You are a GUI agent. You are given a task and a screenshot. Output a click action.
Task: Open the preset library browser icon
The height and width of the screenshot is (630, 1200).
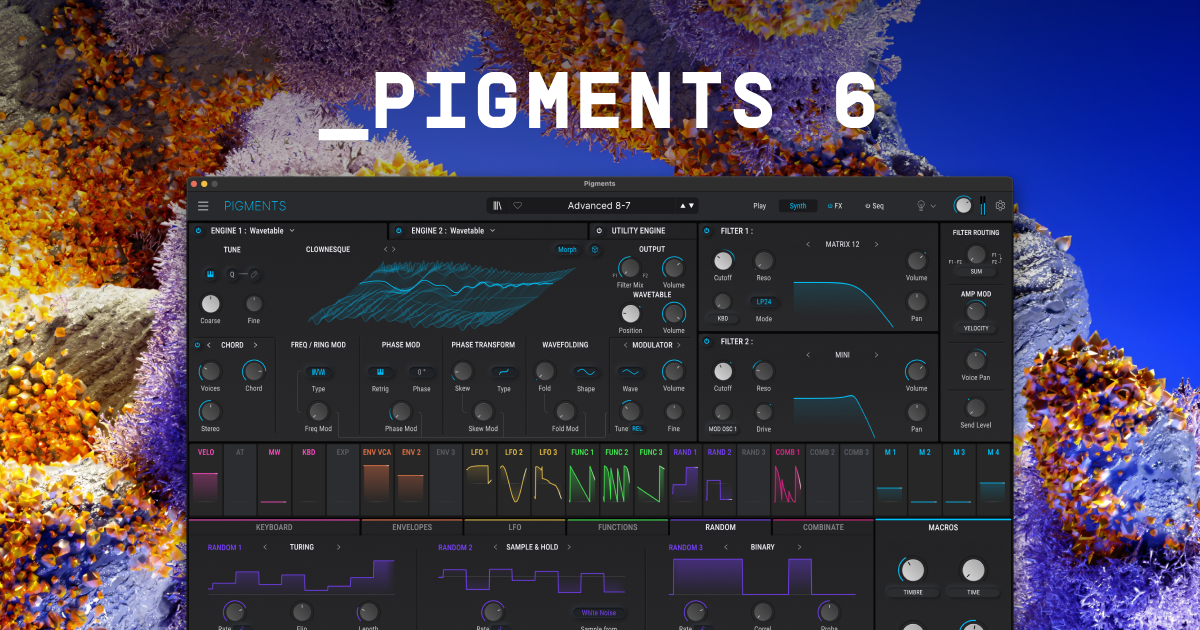coord(498,205)
